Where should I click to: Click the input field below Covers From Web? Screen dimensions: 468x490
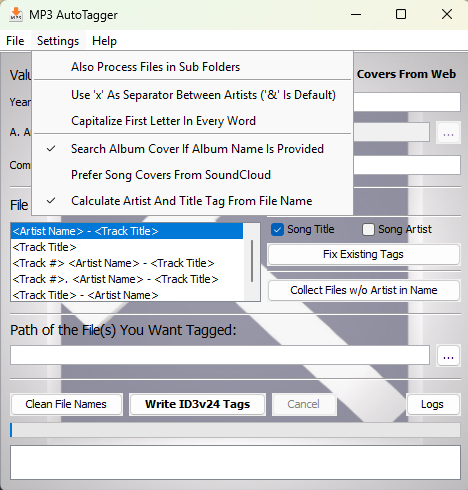click(x=407, y=102)
